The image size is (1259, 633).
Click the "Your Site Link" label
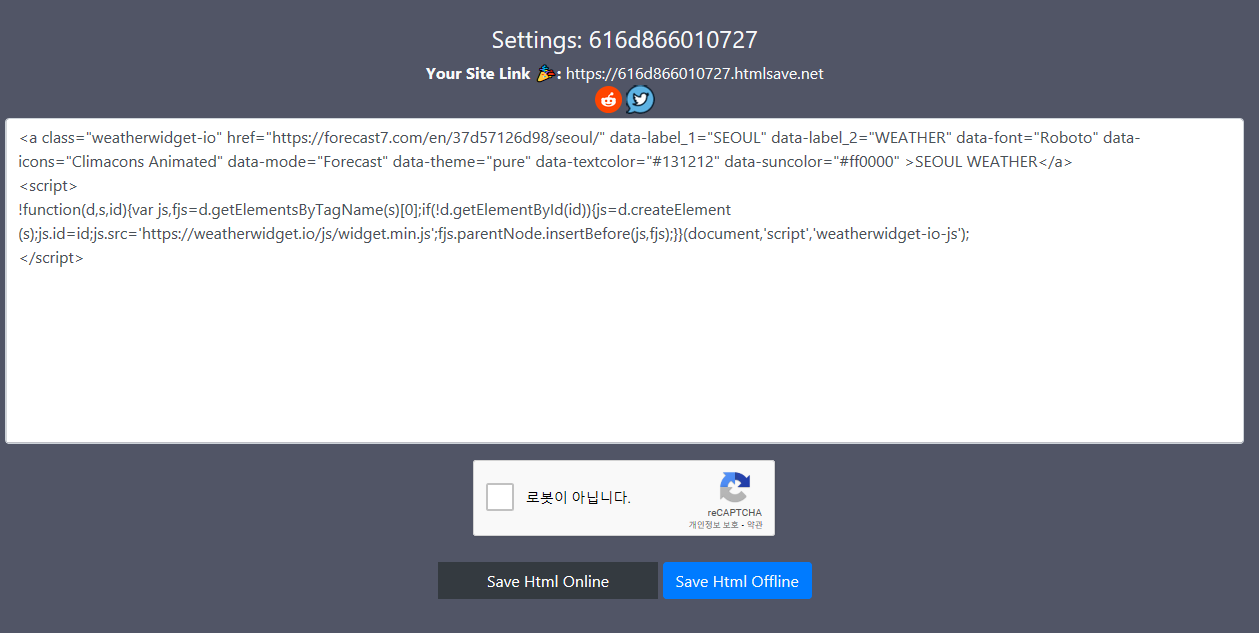tap(478, 74)
